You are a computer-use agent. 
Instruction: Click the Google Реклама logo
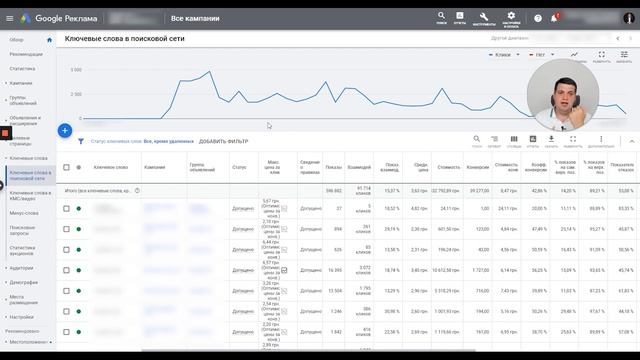point(59,18)
